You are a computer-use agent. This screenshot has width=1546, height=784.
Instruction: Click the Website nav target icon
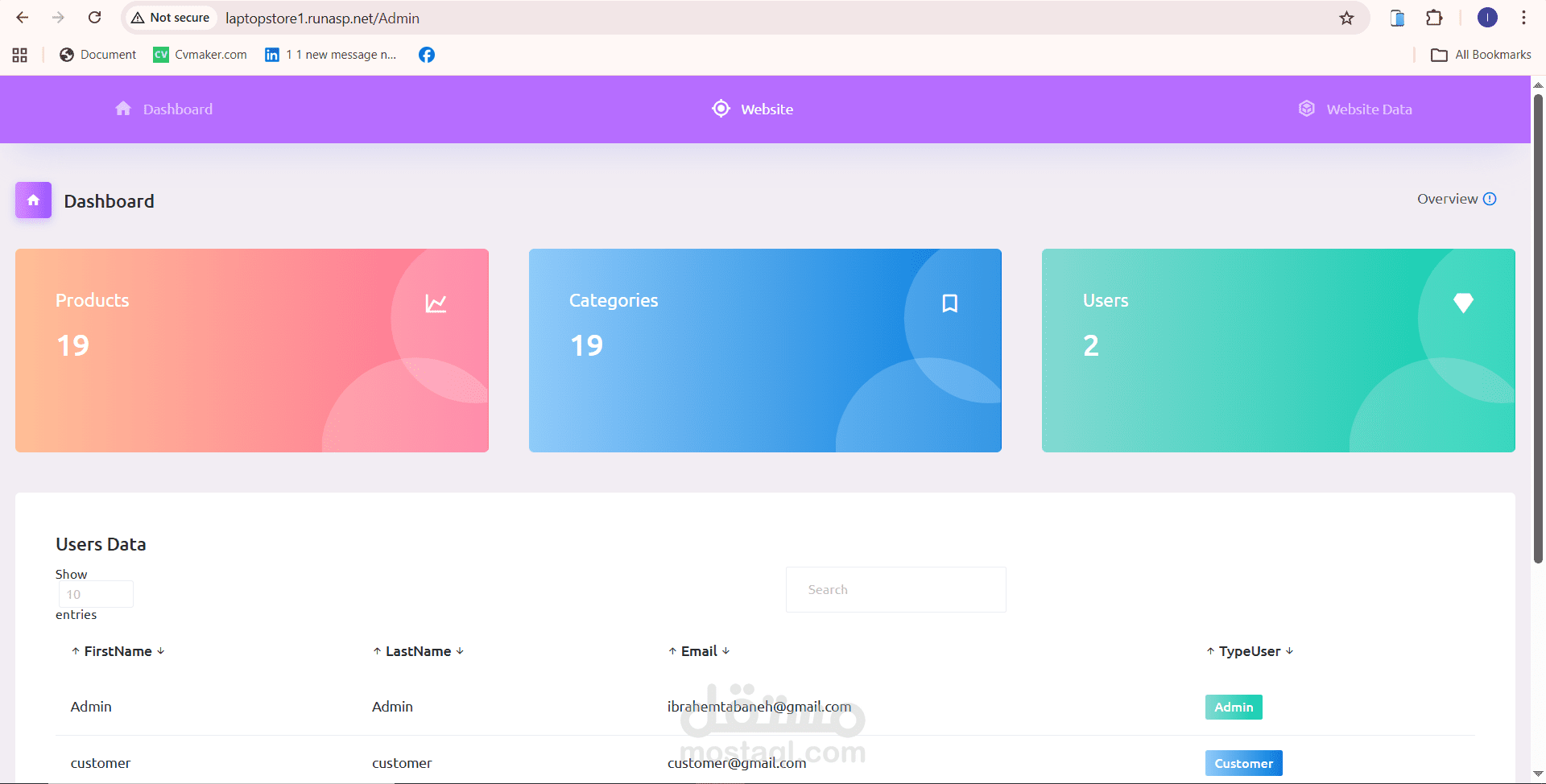[x=721, y=109]
